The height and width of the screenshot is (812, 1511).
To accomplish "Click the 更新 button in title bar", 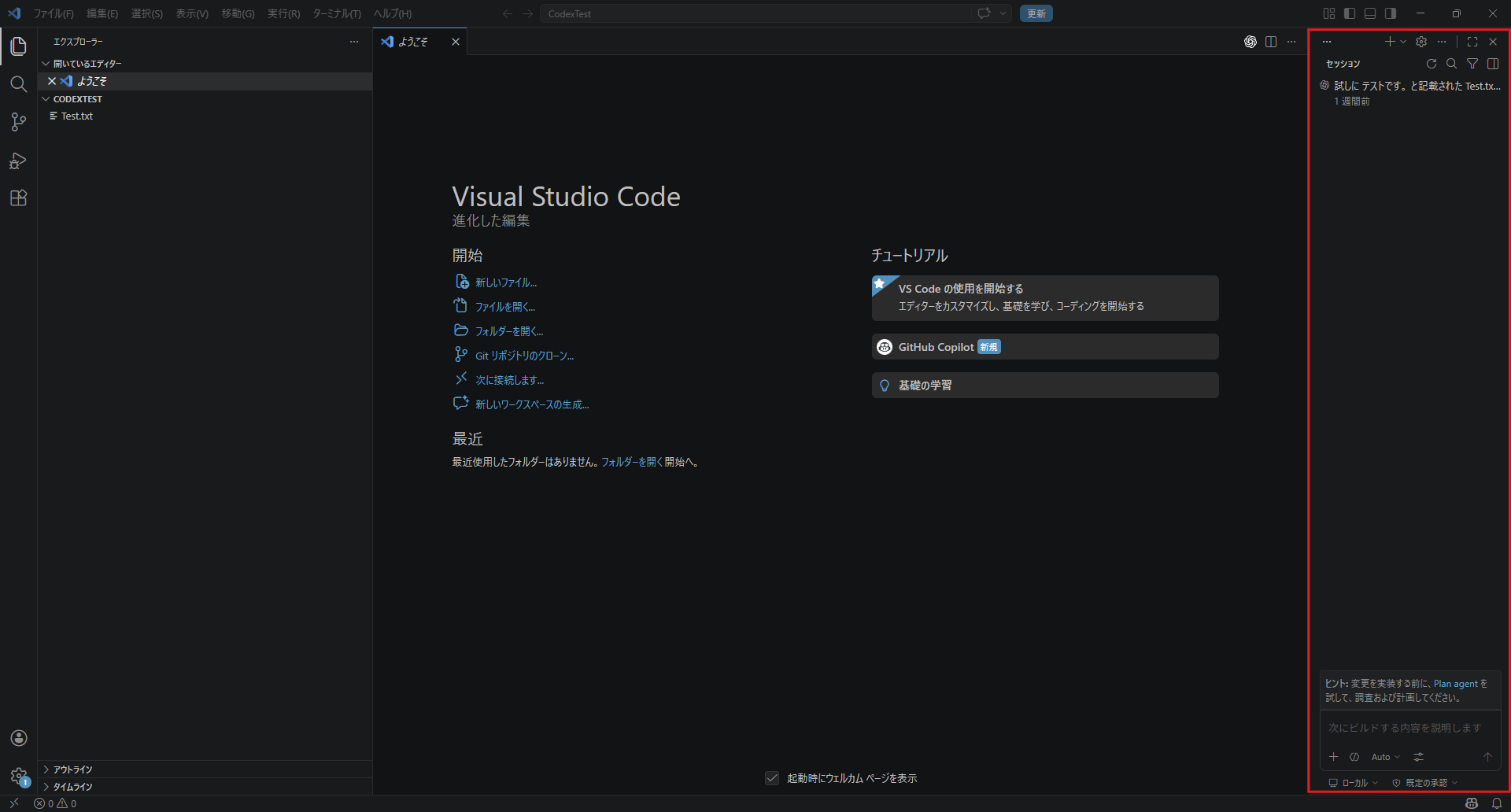I will click(x=1036, y=13).
